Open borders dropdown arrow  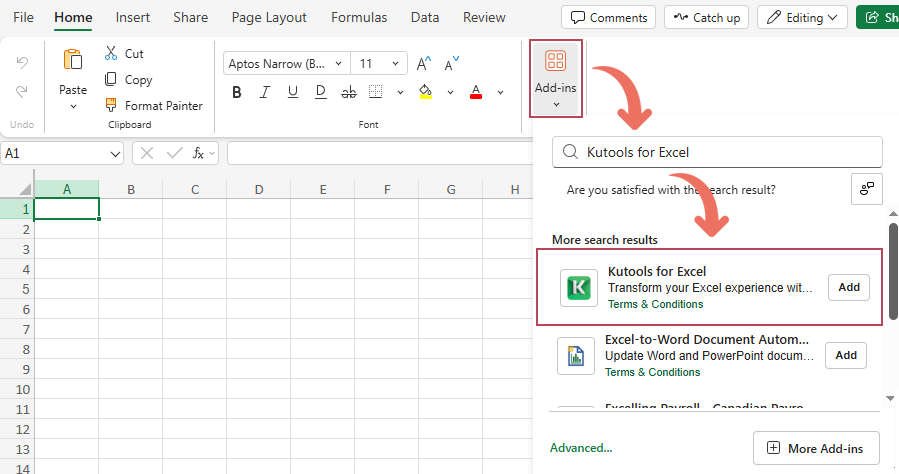pyautogui.click(x=400, y=92)
